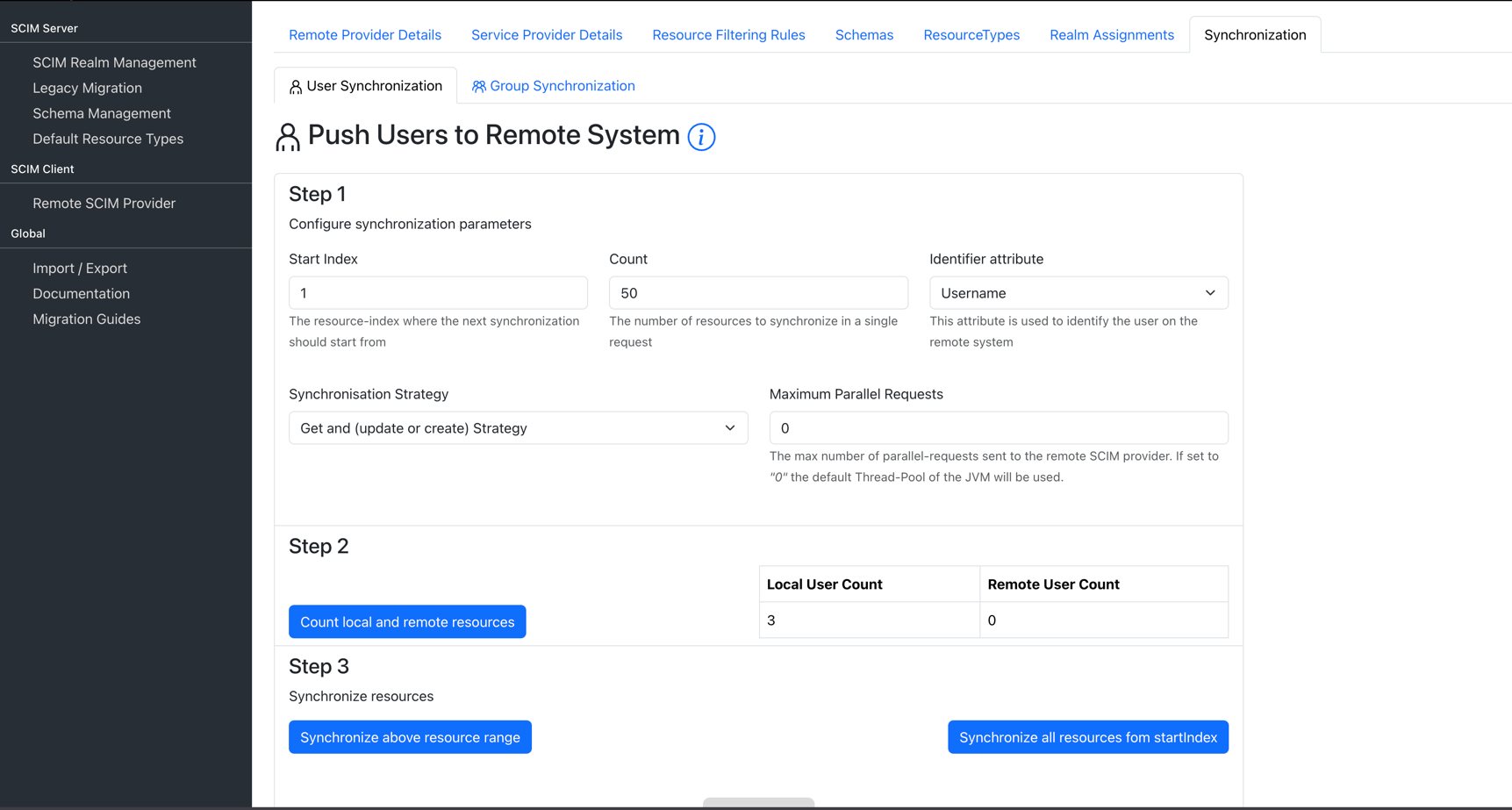This screenshot has height=810, width=1512.
Task: Open the Identifier attribute dropdown
Action: tap(1078, 292)
